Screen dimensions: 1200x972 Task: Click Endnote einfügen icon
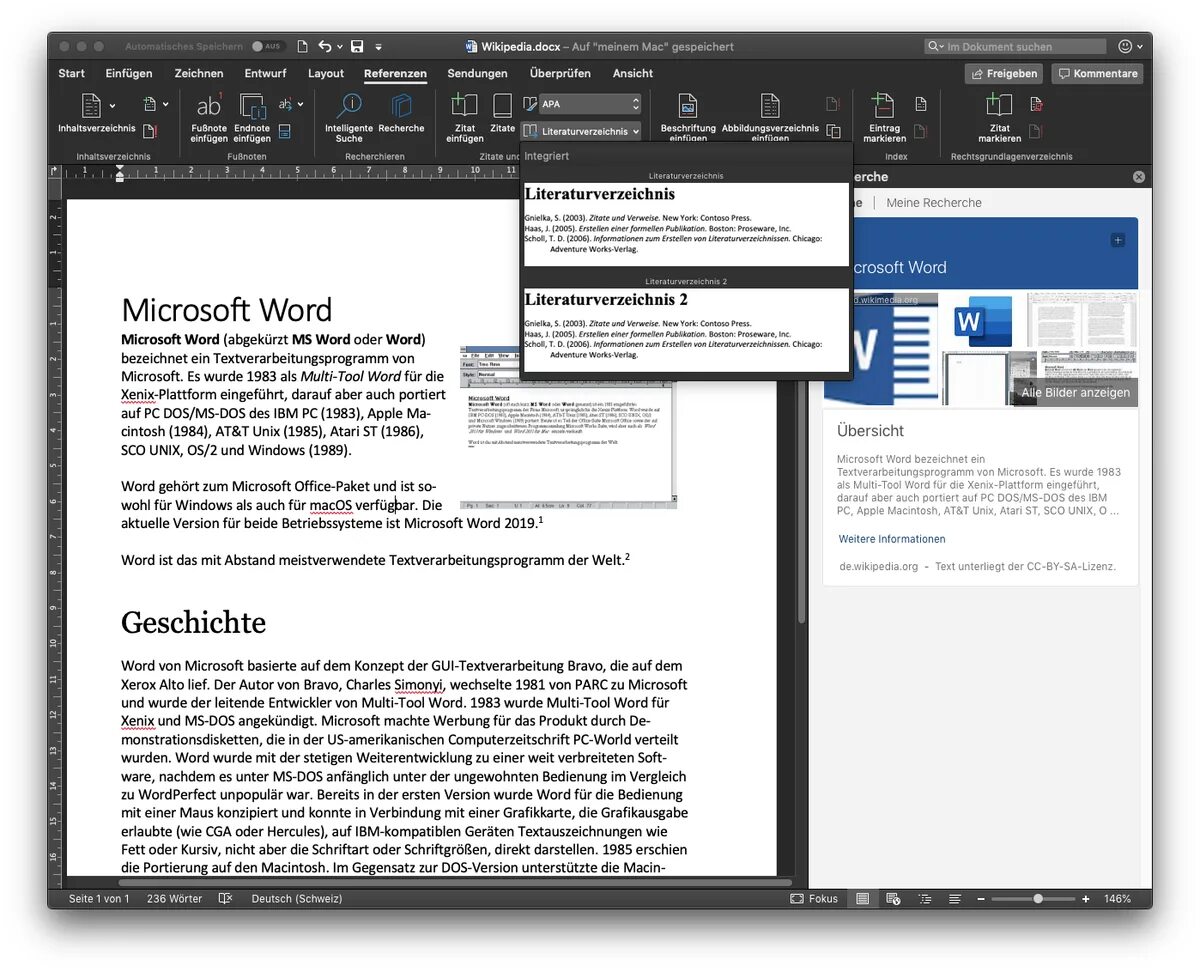(252, 106)
